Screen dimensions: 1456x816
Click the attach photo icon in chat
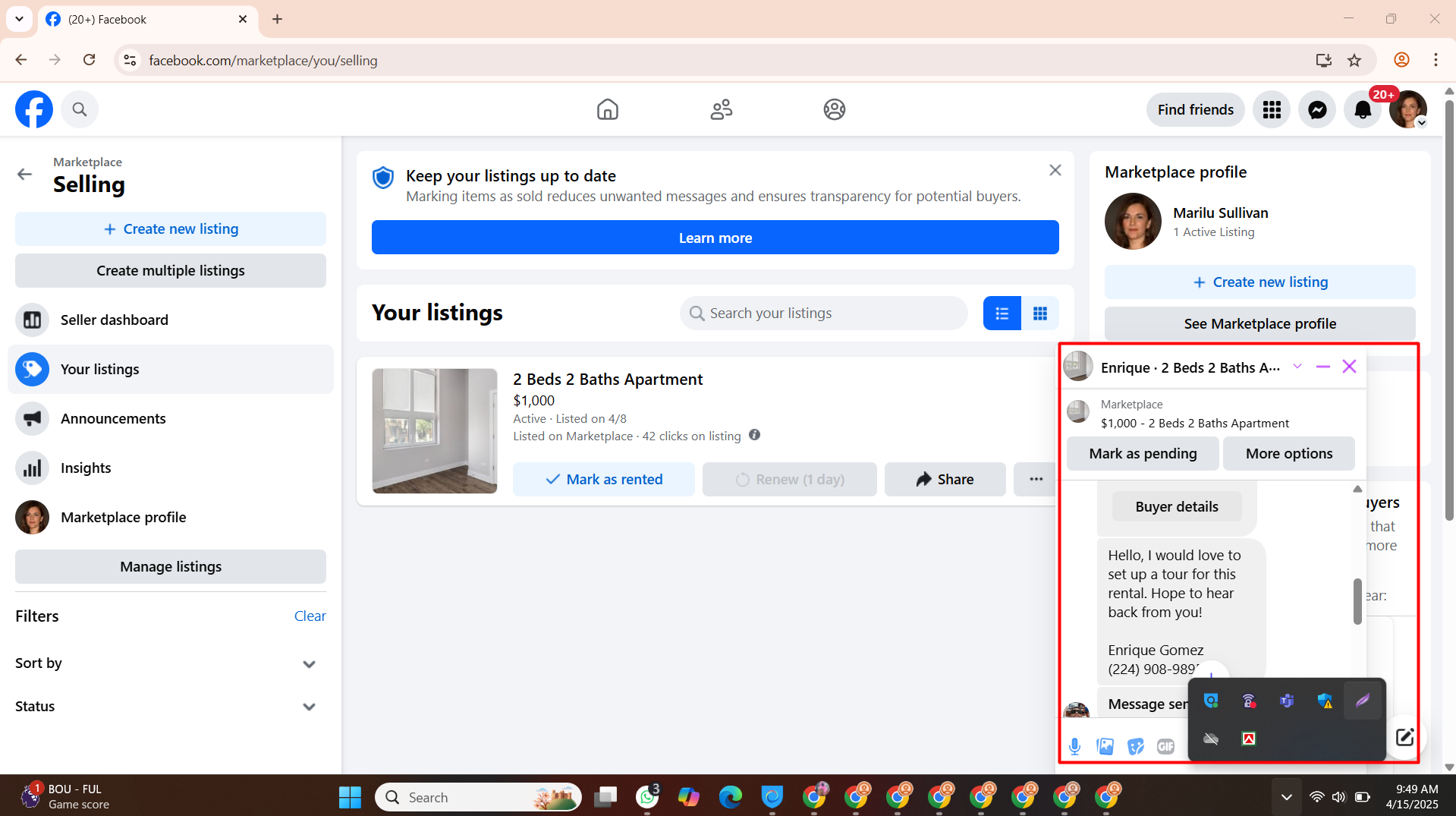[1105, 746]
